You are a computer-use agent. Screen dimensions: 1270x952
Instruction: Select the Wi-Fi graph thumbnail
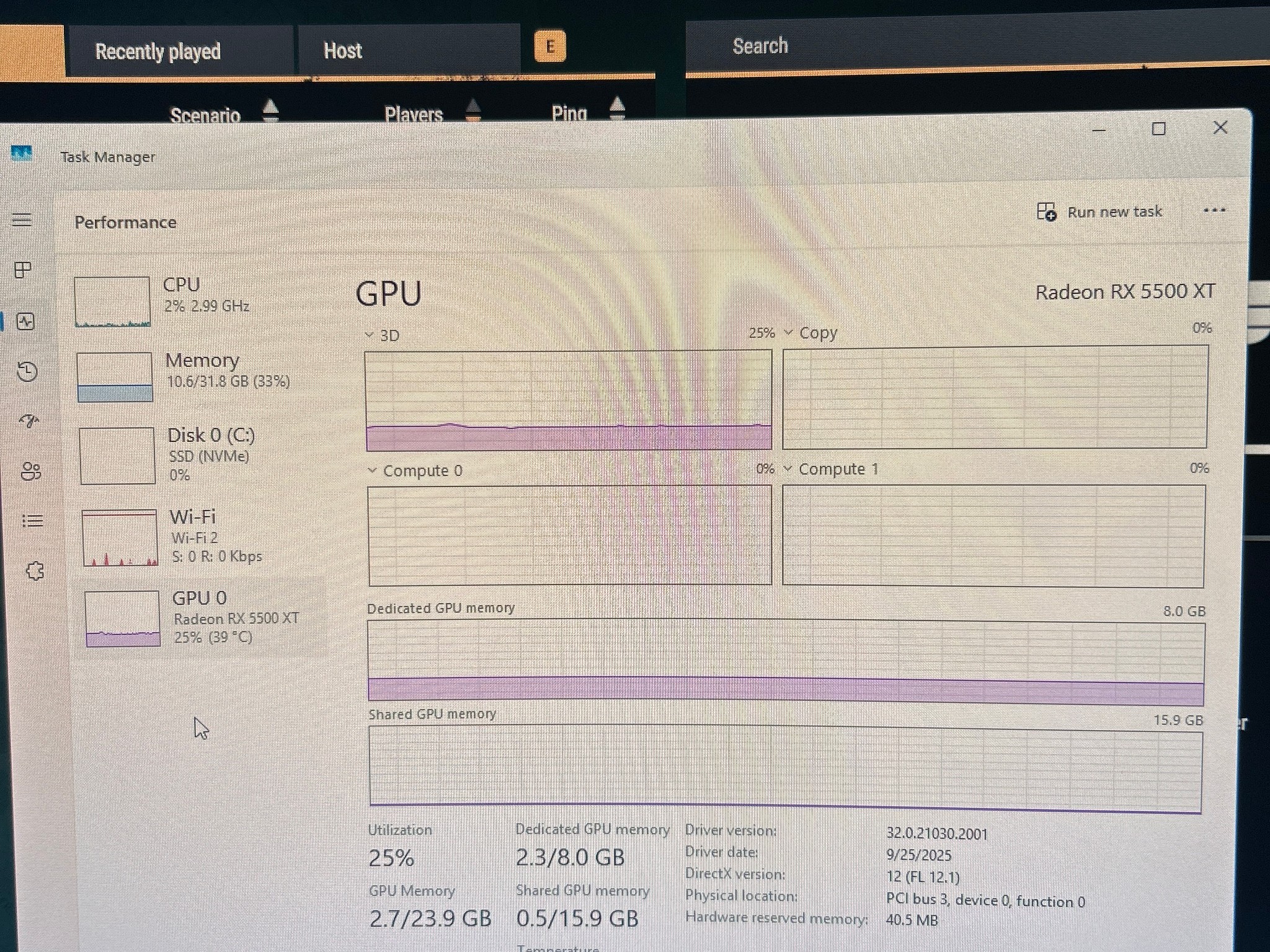(x=120, y=537)
